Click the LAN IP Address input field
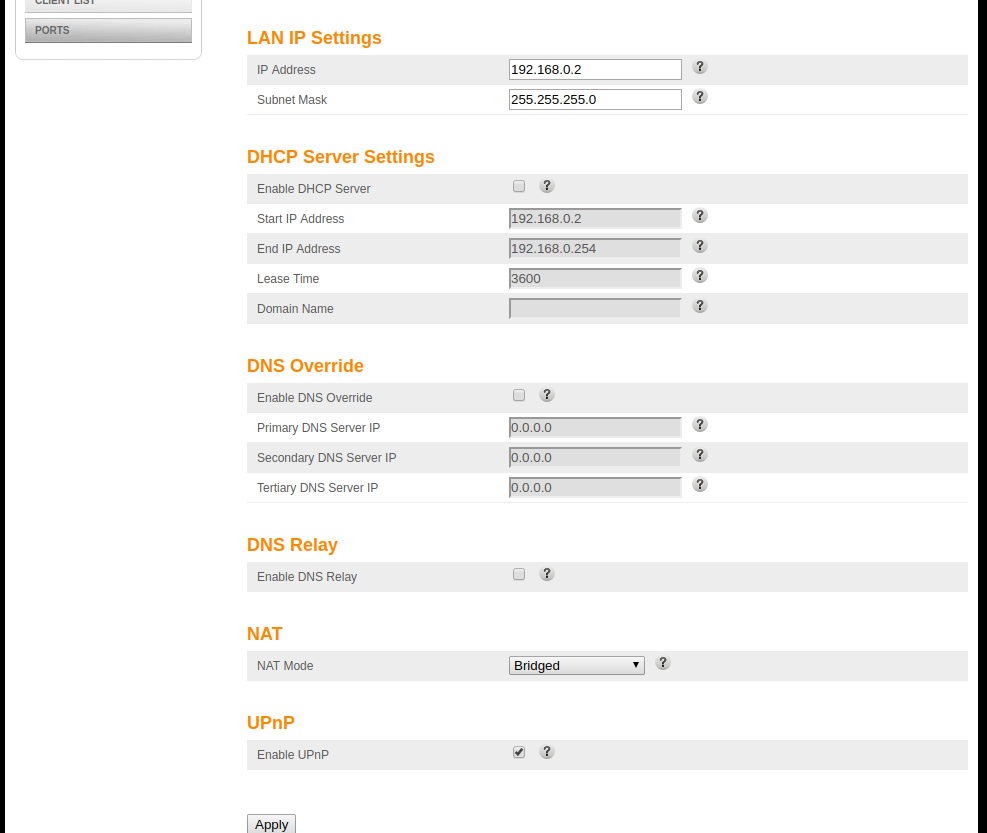The image size is (987, 833). coord(595,69)
